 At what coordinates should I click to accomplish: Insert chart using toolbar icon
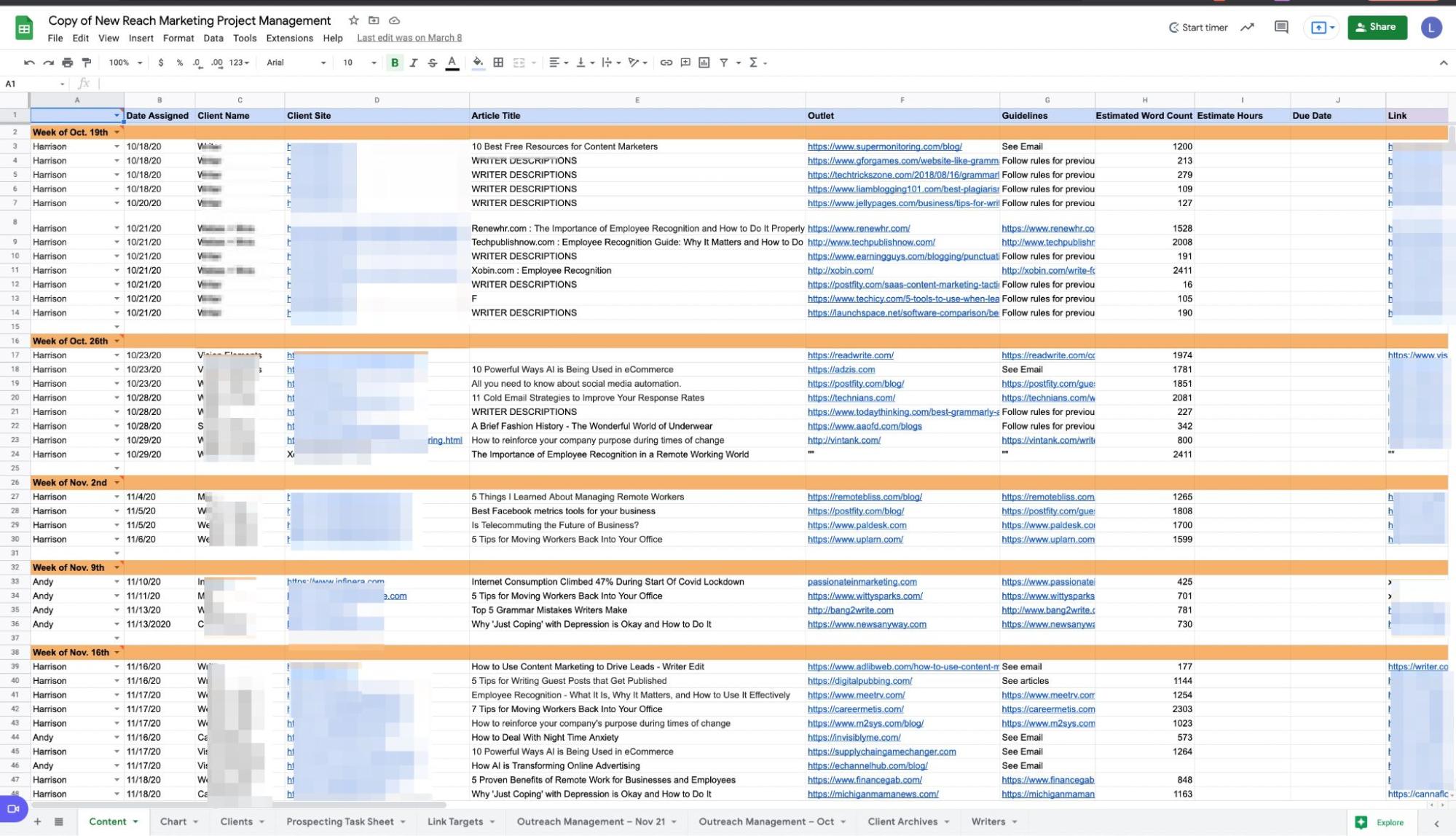point(704,63)
